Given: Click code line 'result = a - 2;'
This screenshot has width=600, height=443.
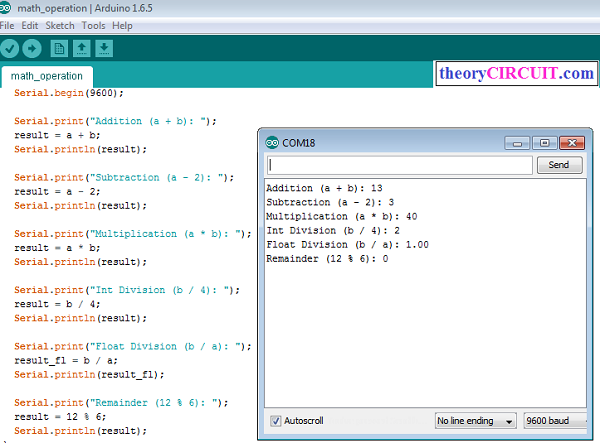Looking at the screenshot, I should click(x=57, y=192).
